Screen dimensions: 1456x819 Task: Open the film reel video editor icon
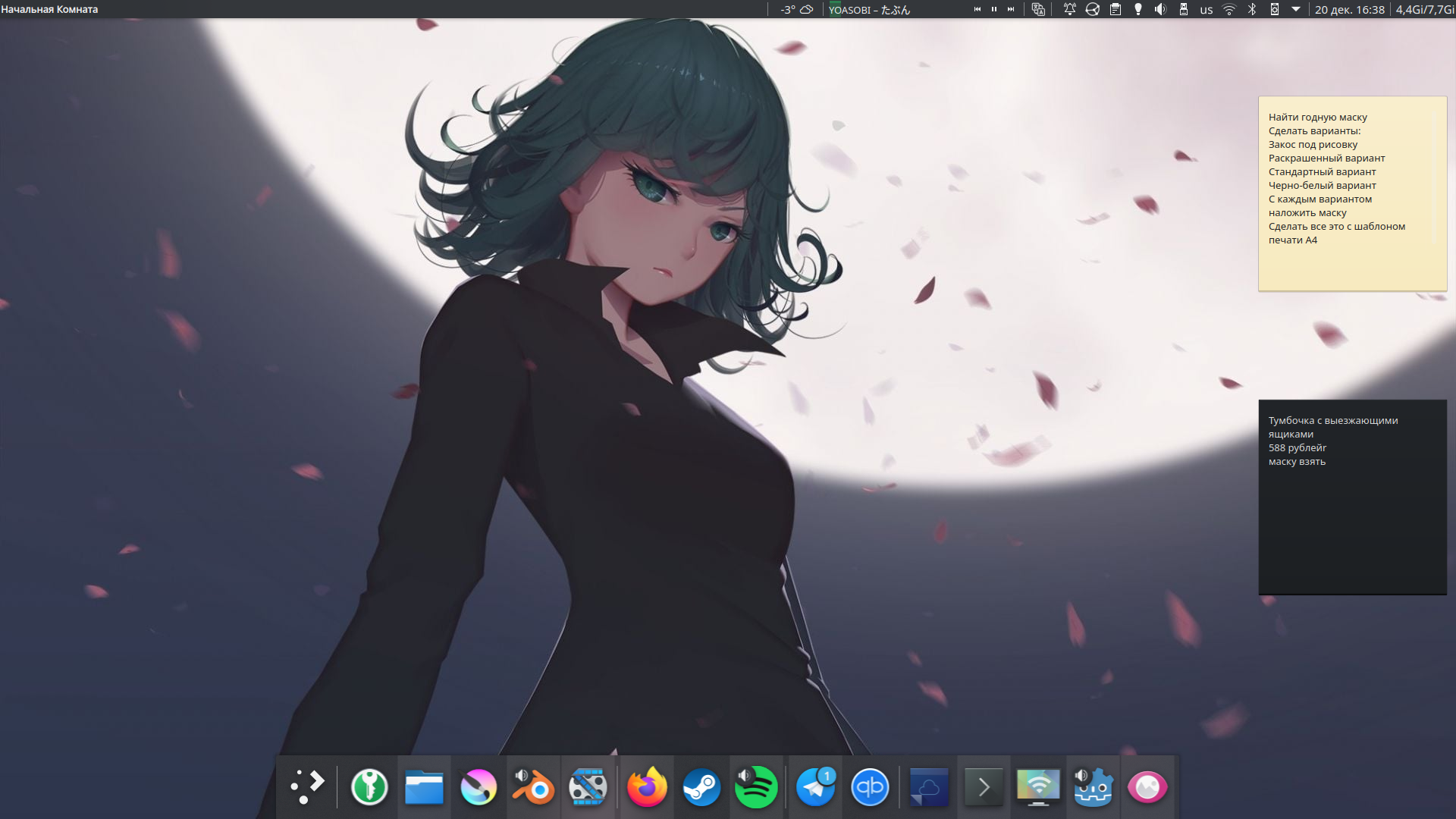pos(588,787)
